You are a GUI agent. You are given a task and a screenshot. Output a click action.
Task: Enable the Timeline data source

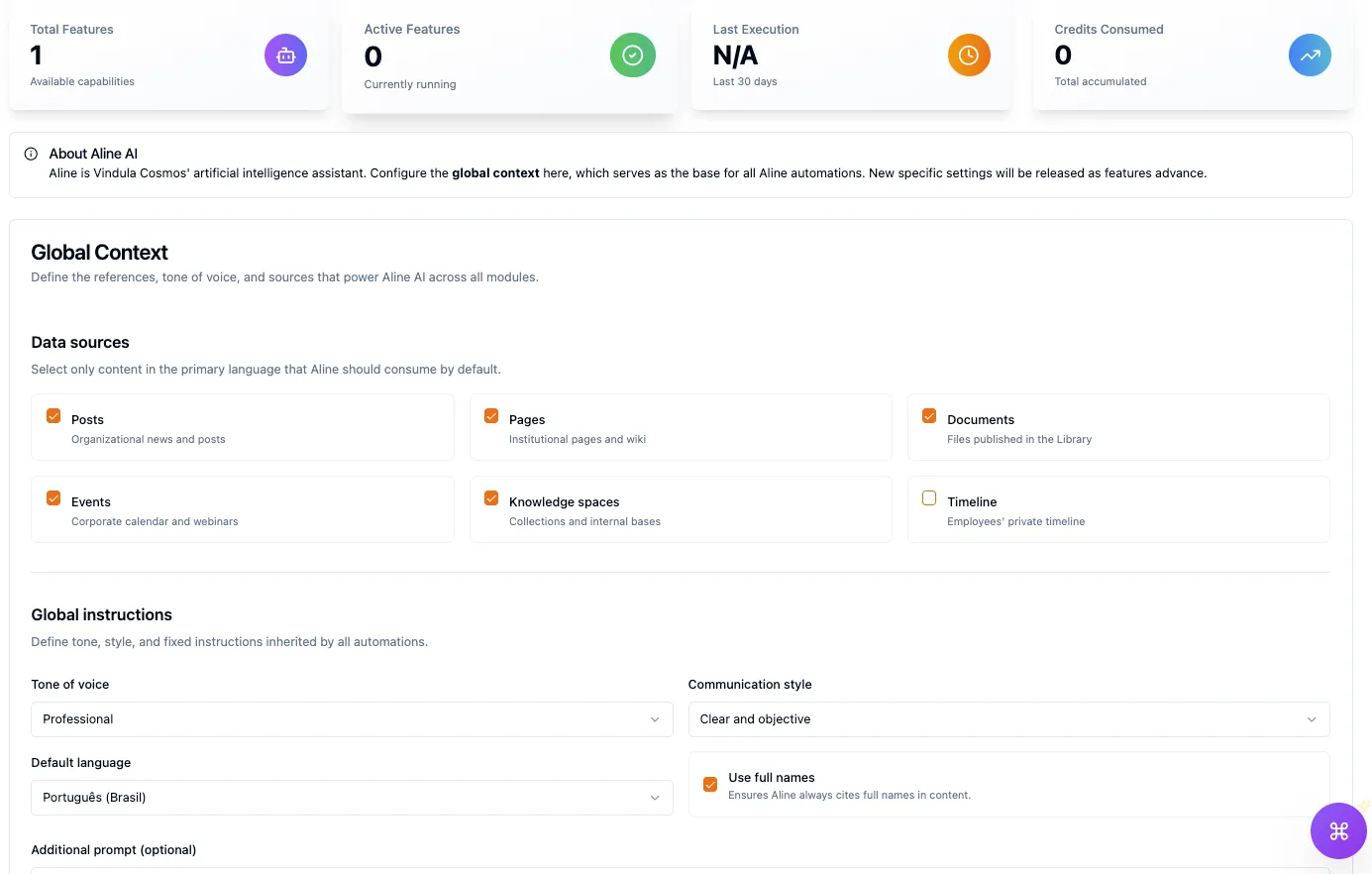point(929,497)
